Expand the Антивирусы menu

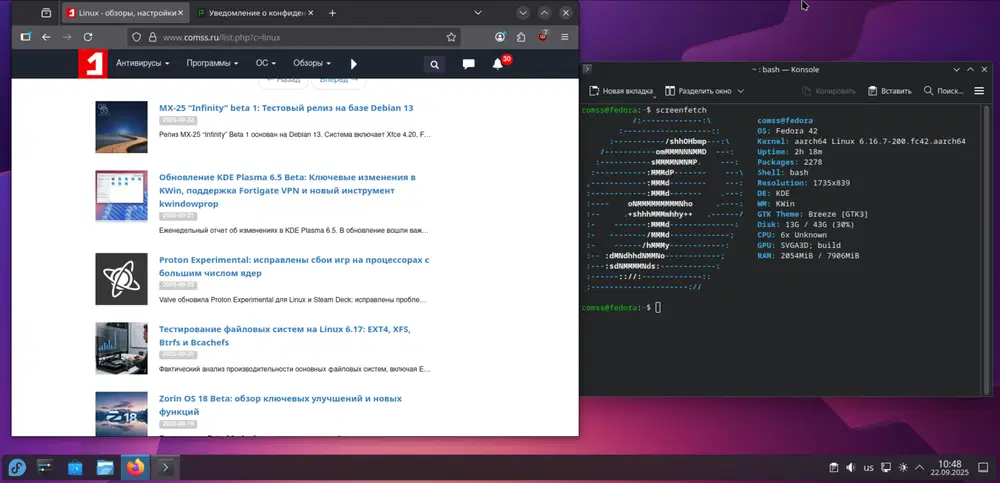pos(142,64)
